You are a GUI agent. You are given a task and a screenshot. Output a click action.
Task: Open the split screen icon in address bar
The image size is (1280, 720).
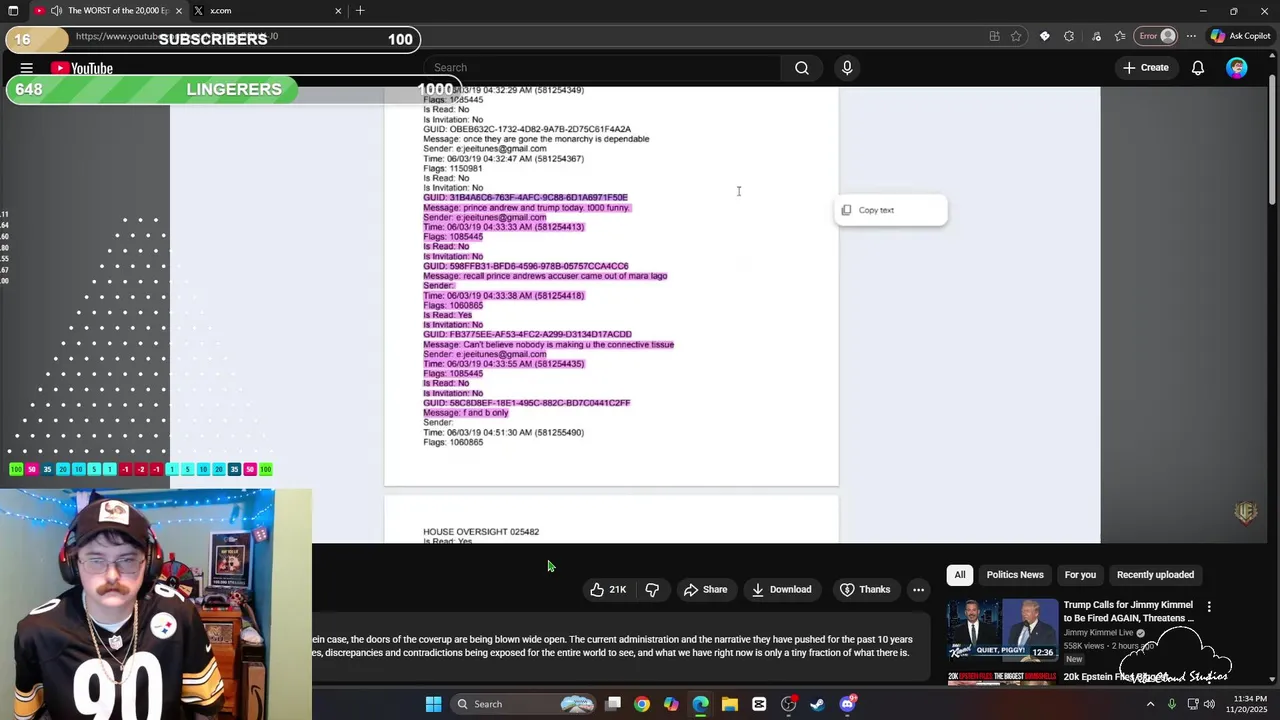coord(994,36)
